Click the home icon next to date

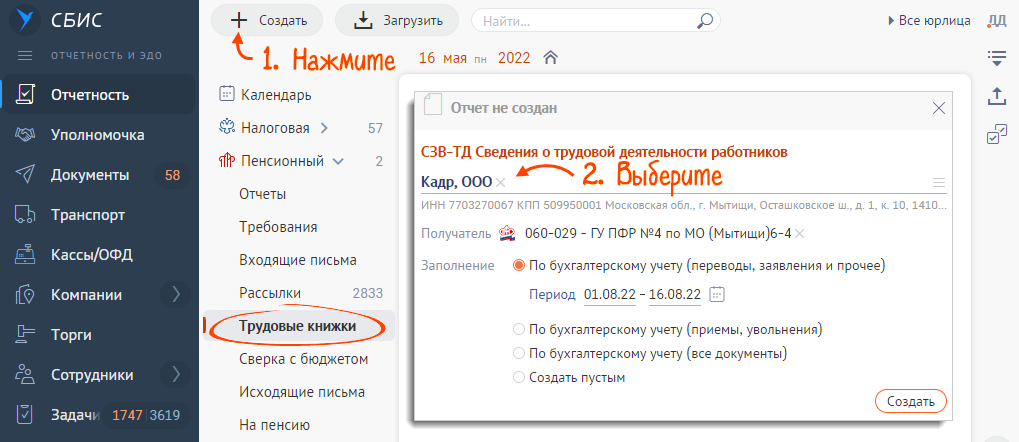pyautogui.click(x=550, y=58)
